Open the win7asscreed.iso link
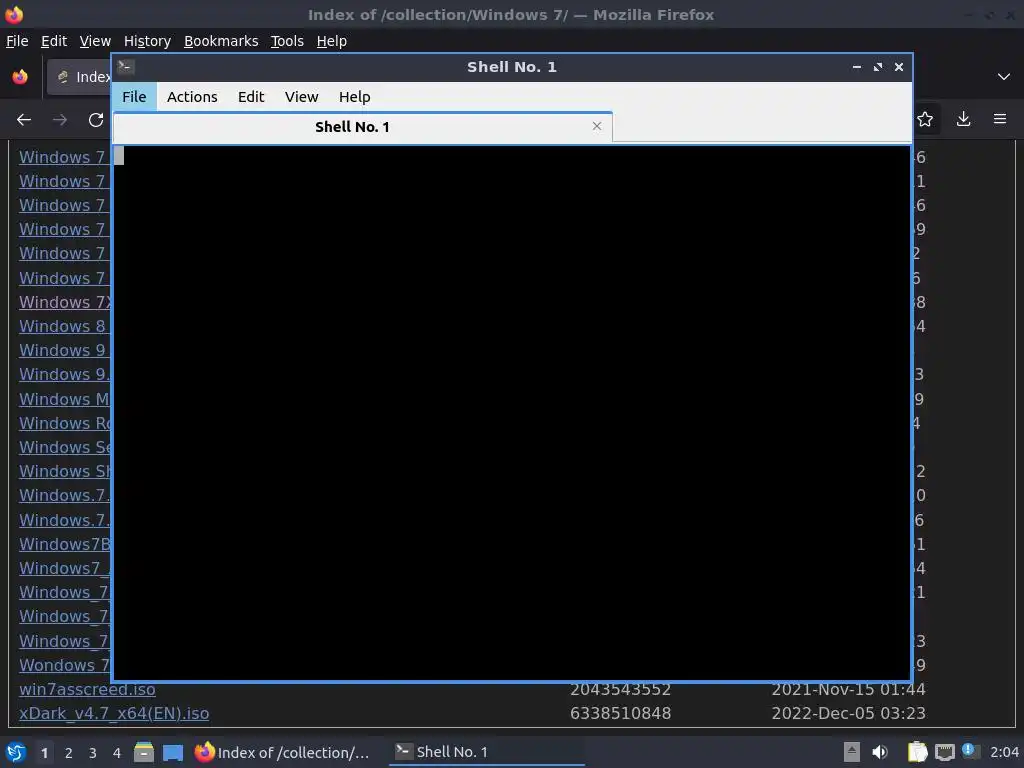Screen dimensions: 1024x768 pyautogui.click(x=88, y=689)
